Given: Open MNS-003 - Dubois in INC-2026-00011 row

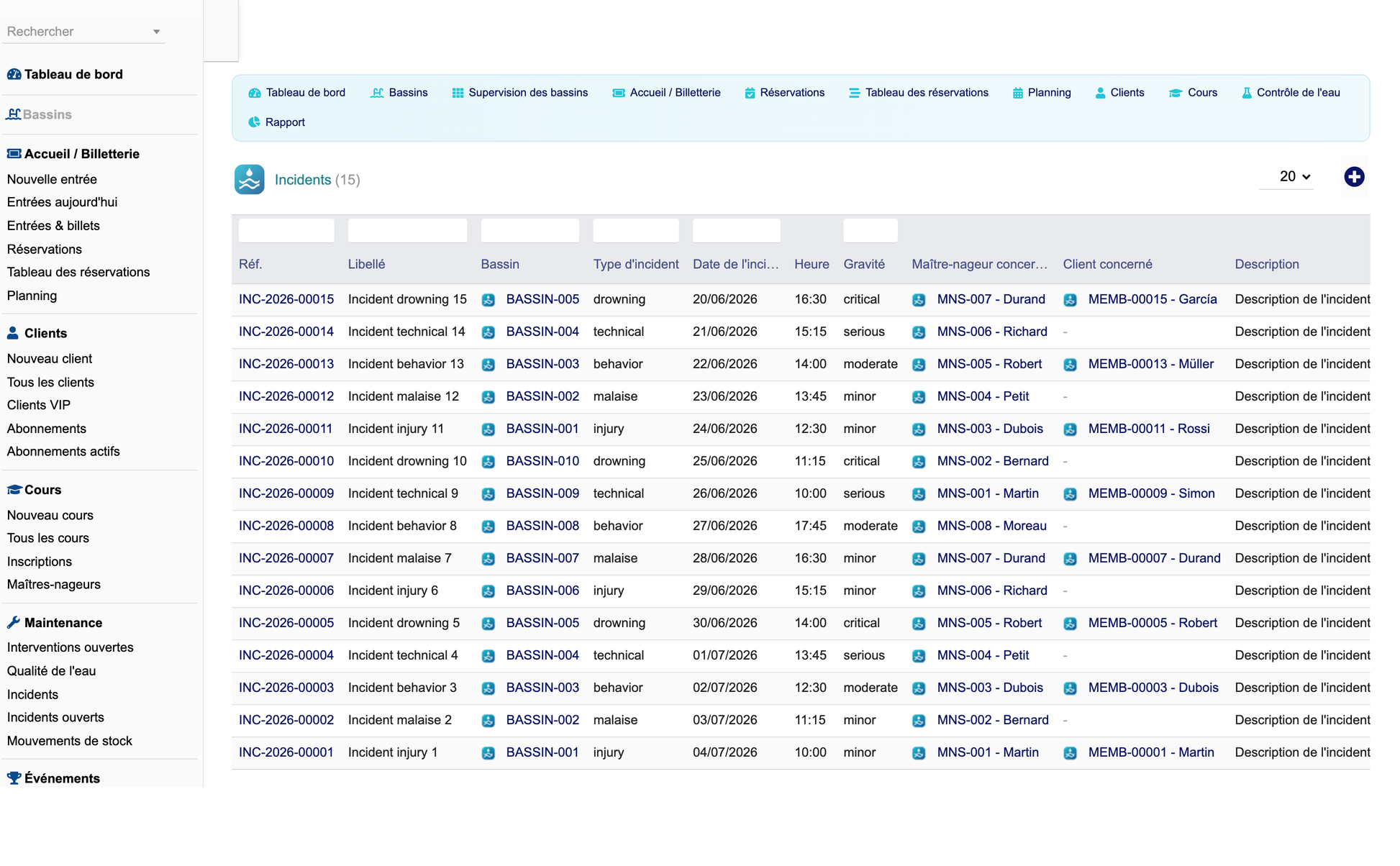Looking at the screenshot, I should [x=990, y=429].
